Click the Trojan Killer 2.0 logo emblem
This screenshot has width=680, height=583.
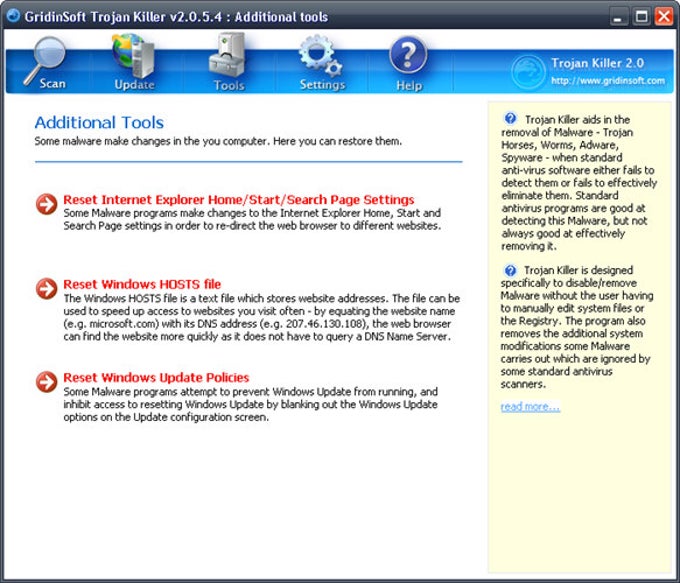pos(528,72)
